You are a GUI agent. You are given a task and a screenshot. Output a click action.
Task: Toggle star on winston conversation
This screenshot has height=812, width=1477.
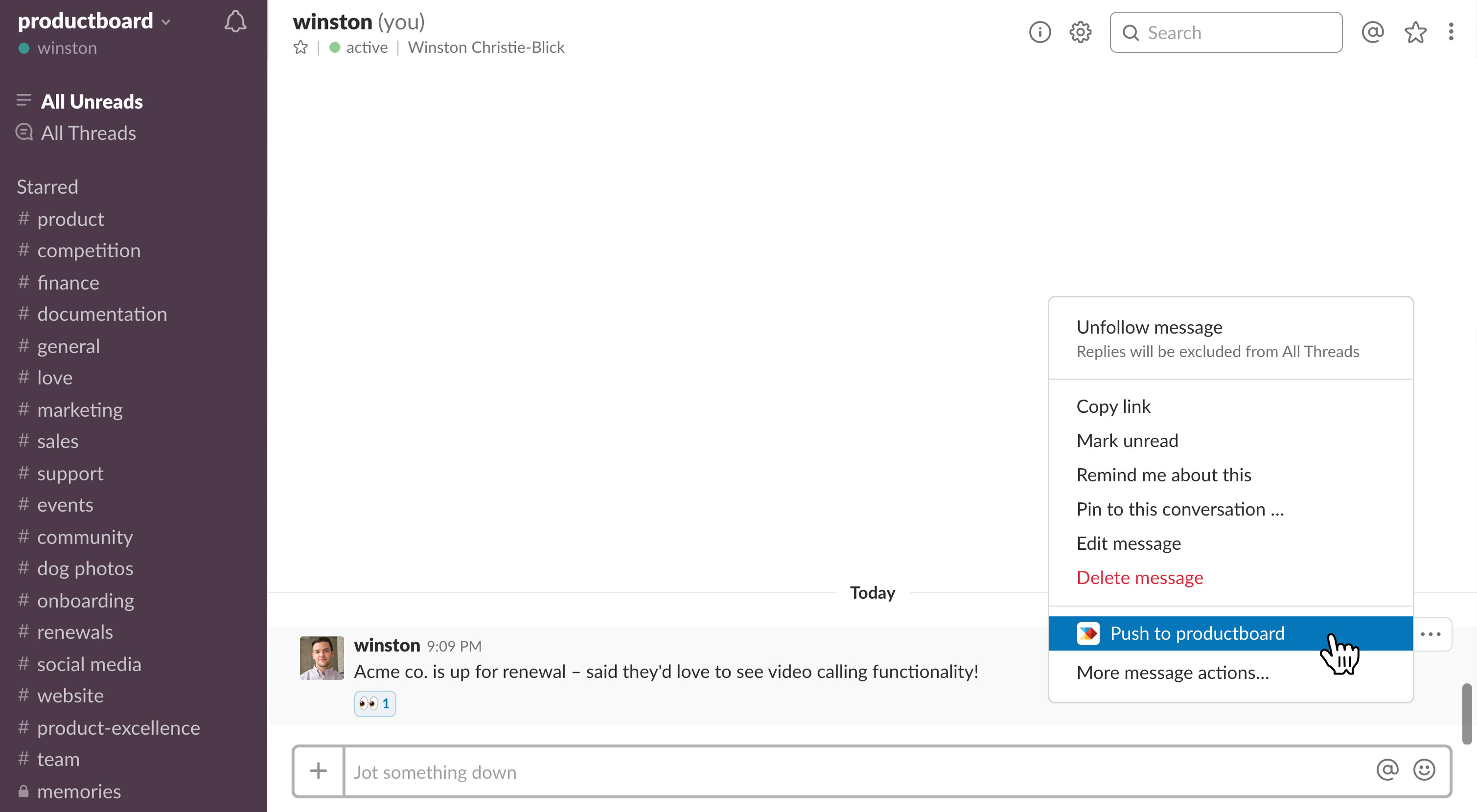tap(300, 47)
